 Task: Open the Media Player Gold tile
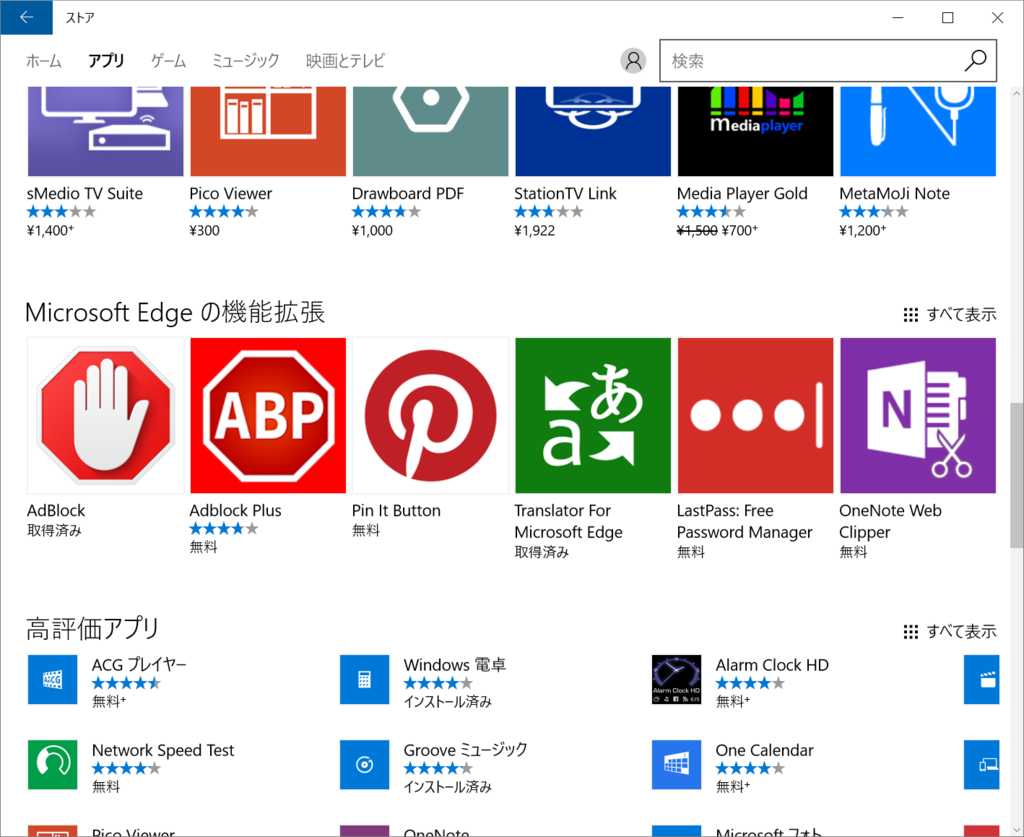[x=756, y=131]
